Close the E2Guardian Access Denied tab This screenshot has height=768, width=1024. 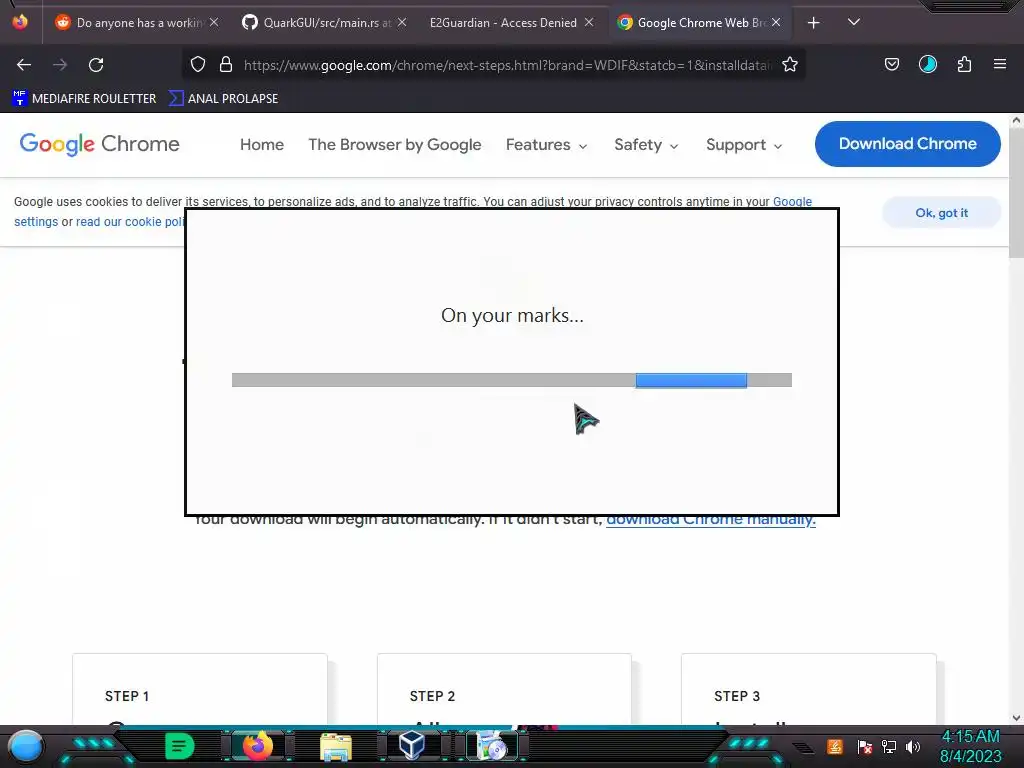[589, 22]
